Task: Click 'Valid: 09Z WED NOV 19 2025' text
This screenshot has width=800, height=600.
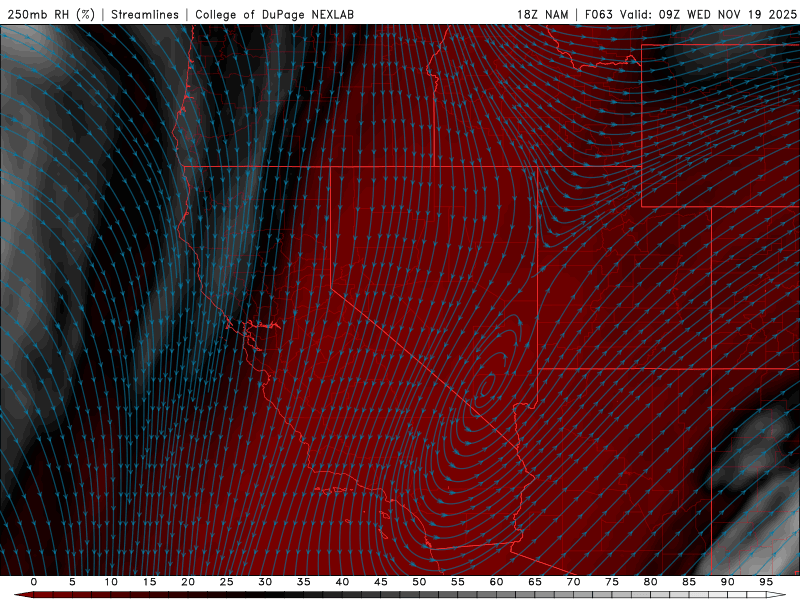Action: click(x=708, y=14)
